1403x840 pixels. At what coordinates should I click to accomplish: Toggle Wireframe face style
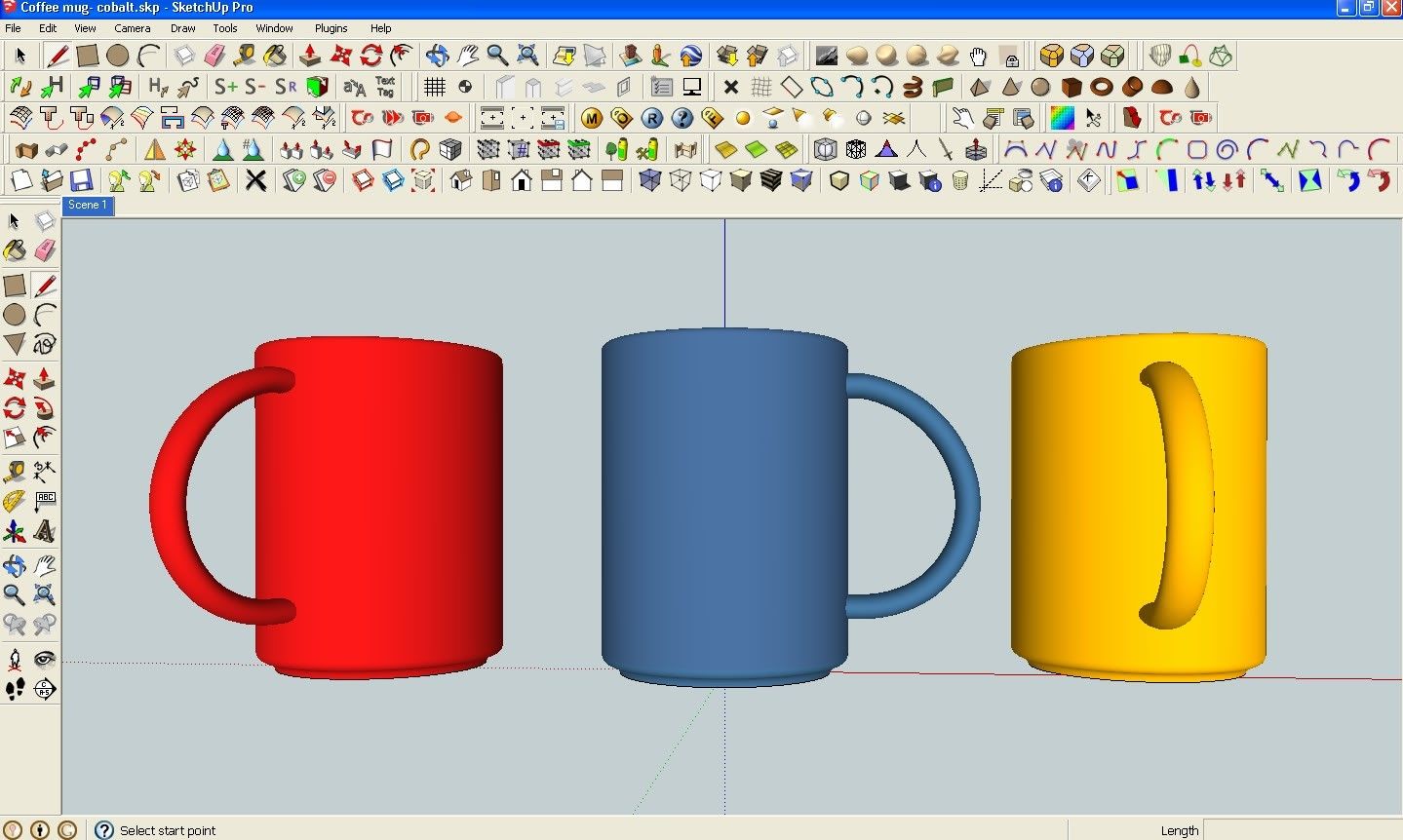click(x=681, y=180)
